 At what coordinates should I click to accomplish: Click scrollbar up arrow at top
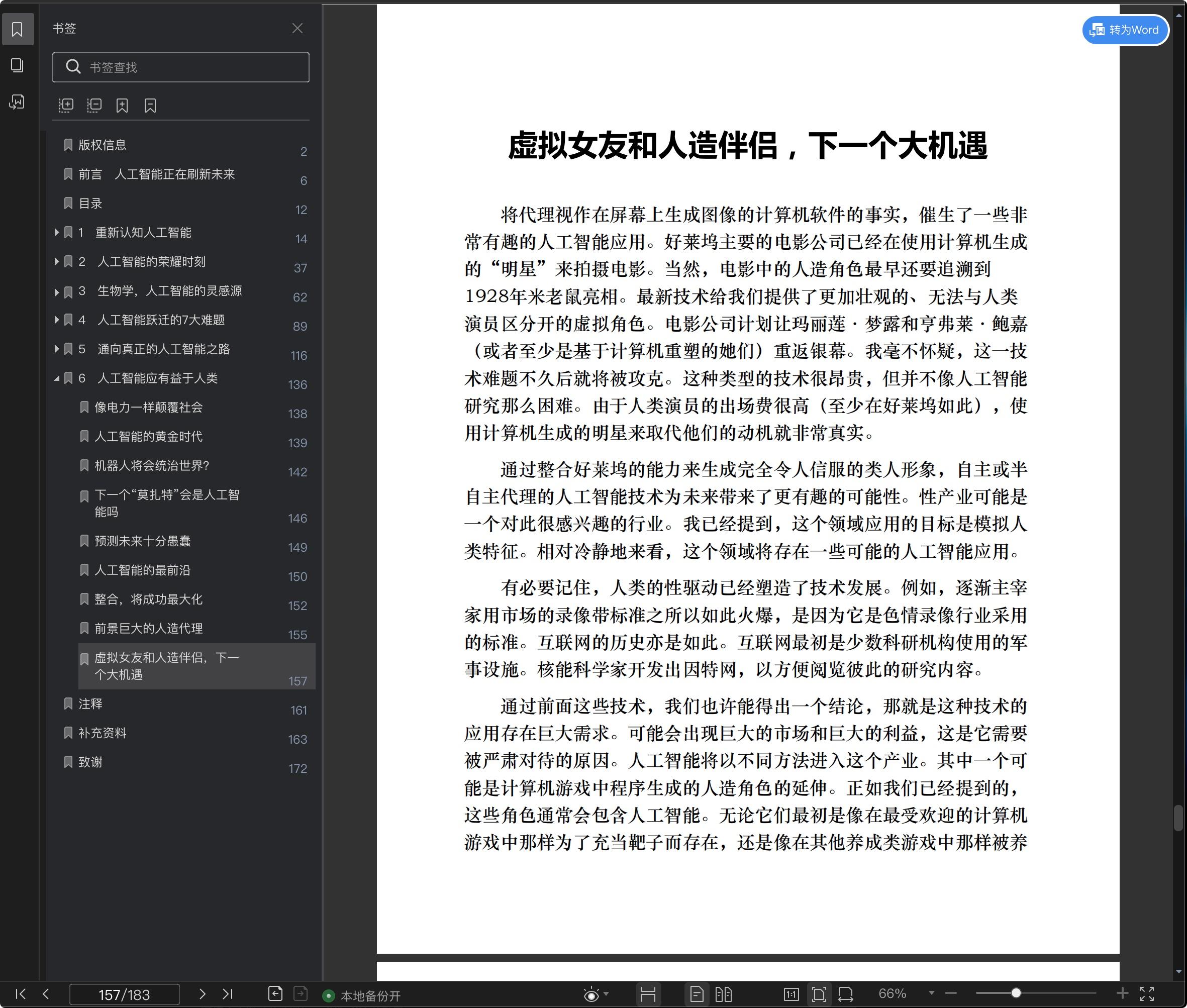pos(1178,16)
